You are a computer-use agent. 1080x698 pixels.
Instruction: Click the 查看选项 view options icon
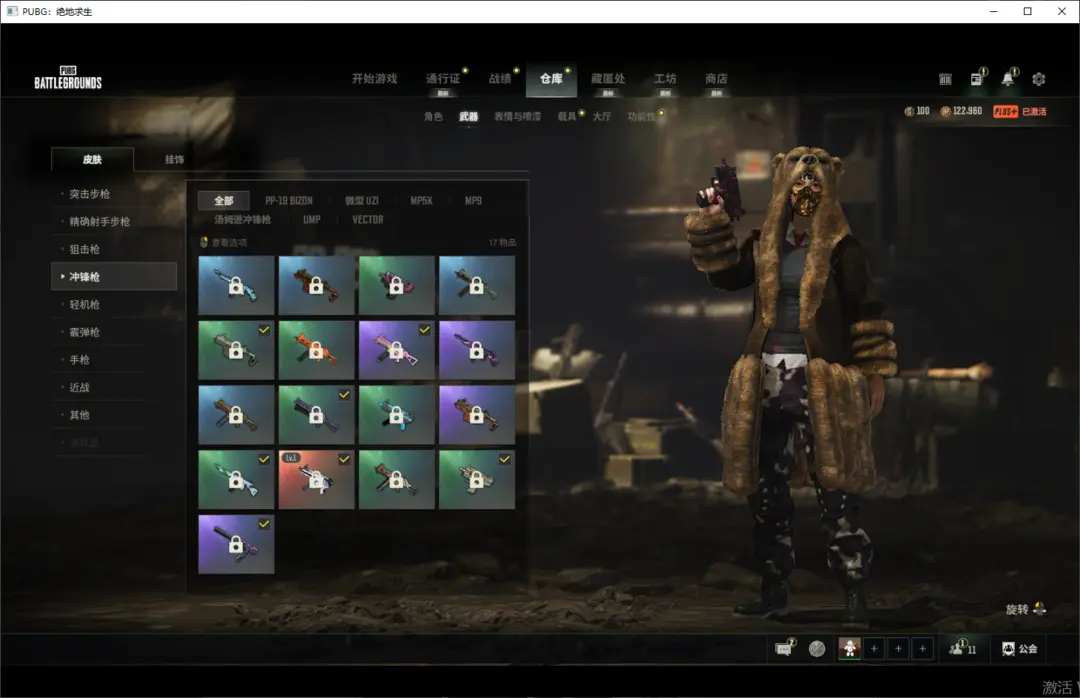click(x=204, y=242)
